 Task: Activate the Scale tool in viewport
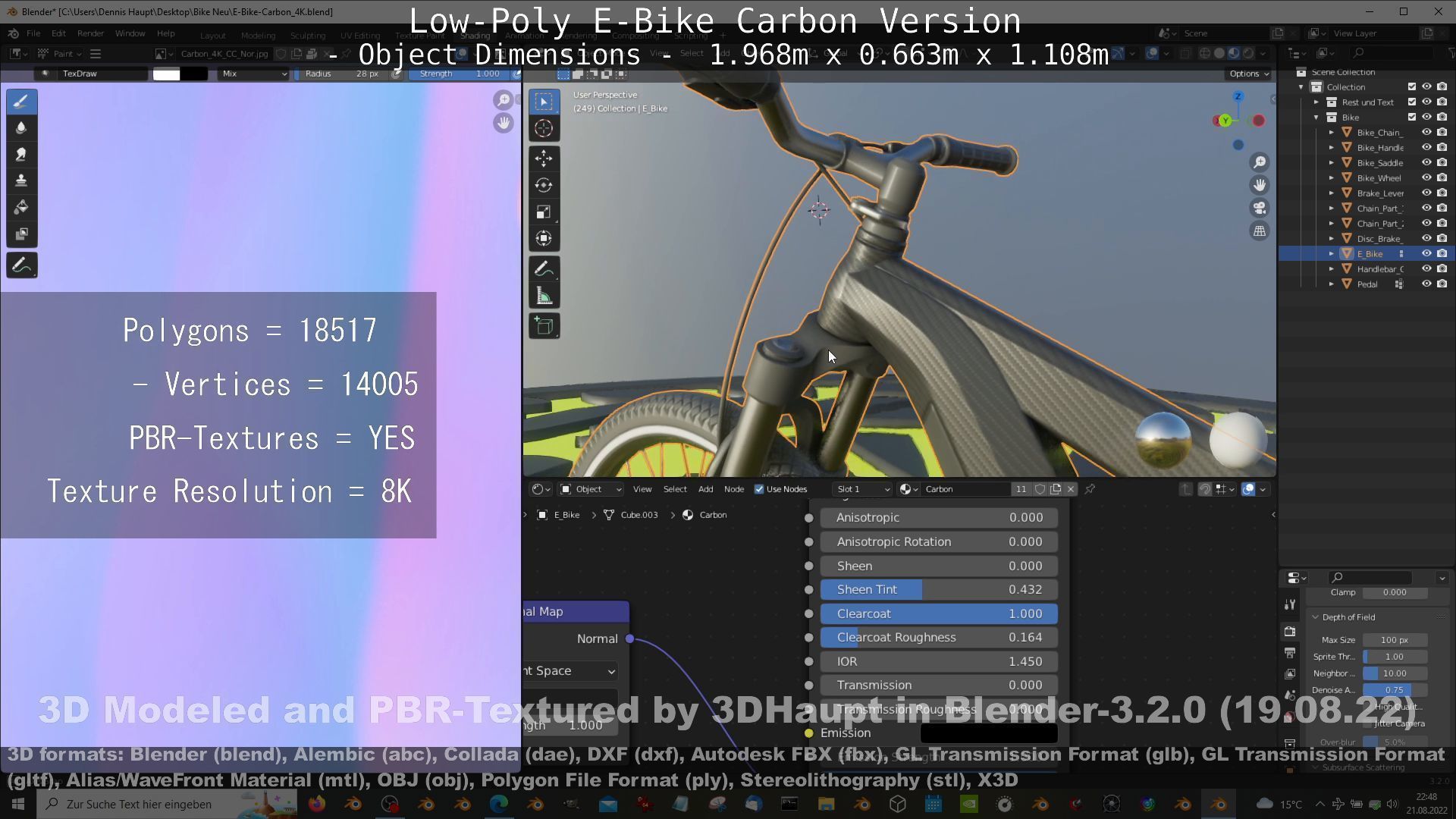[x=544, y=212]
